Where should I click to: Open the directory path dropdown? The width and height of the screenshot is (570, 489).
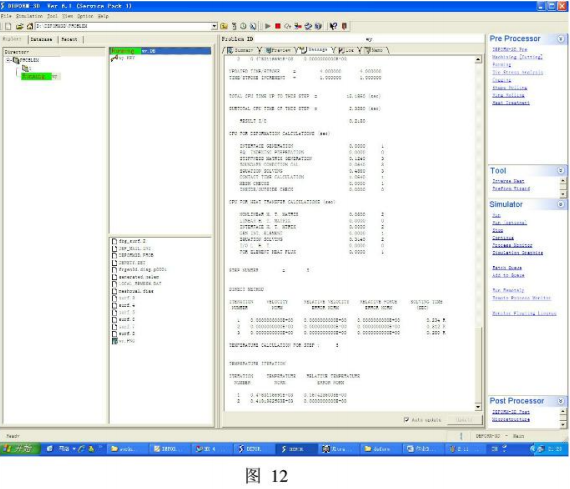[214, 26]
